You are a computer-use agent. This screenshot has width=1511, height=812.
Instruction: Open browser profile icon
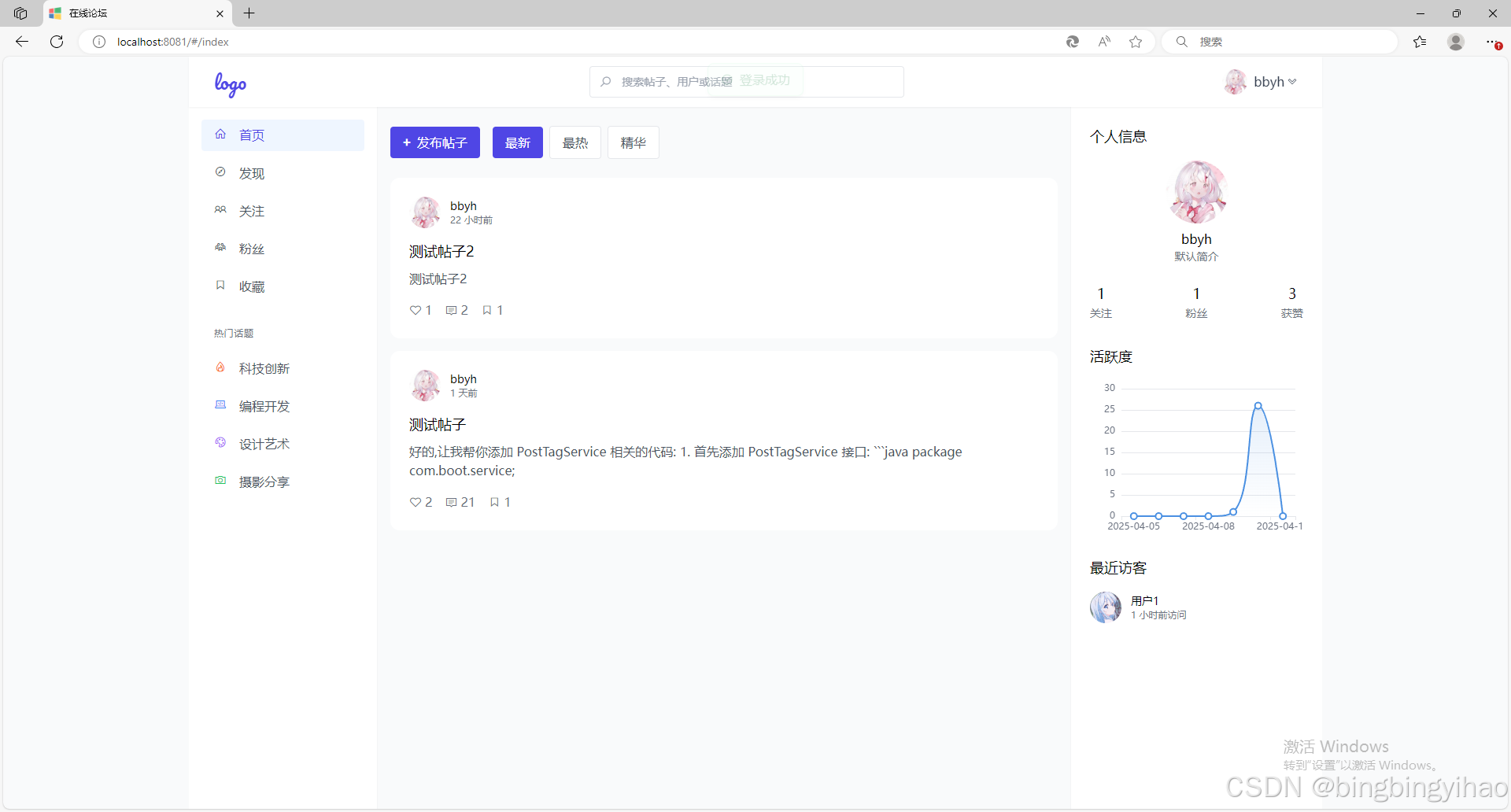(x=1456, y=42)
